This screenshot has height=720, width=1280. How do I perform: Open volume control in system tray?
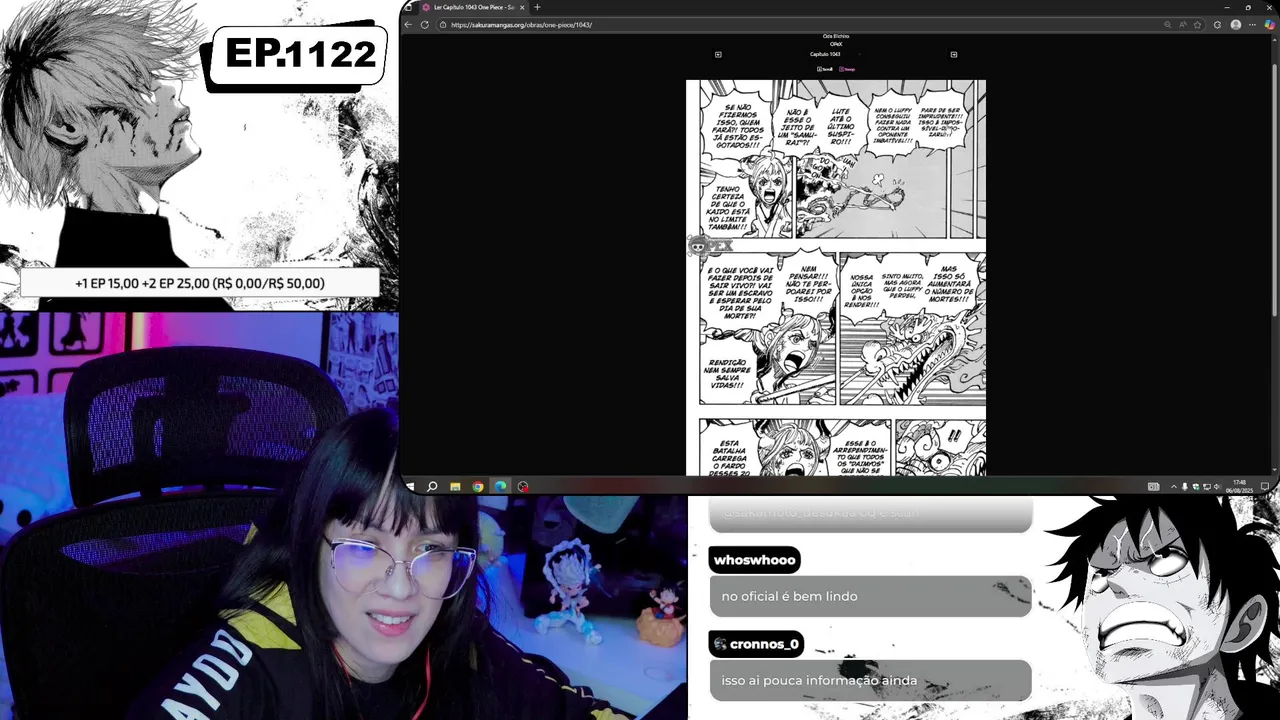1216,487
